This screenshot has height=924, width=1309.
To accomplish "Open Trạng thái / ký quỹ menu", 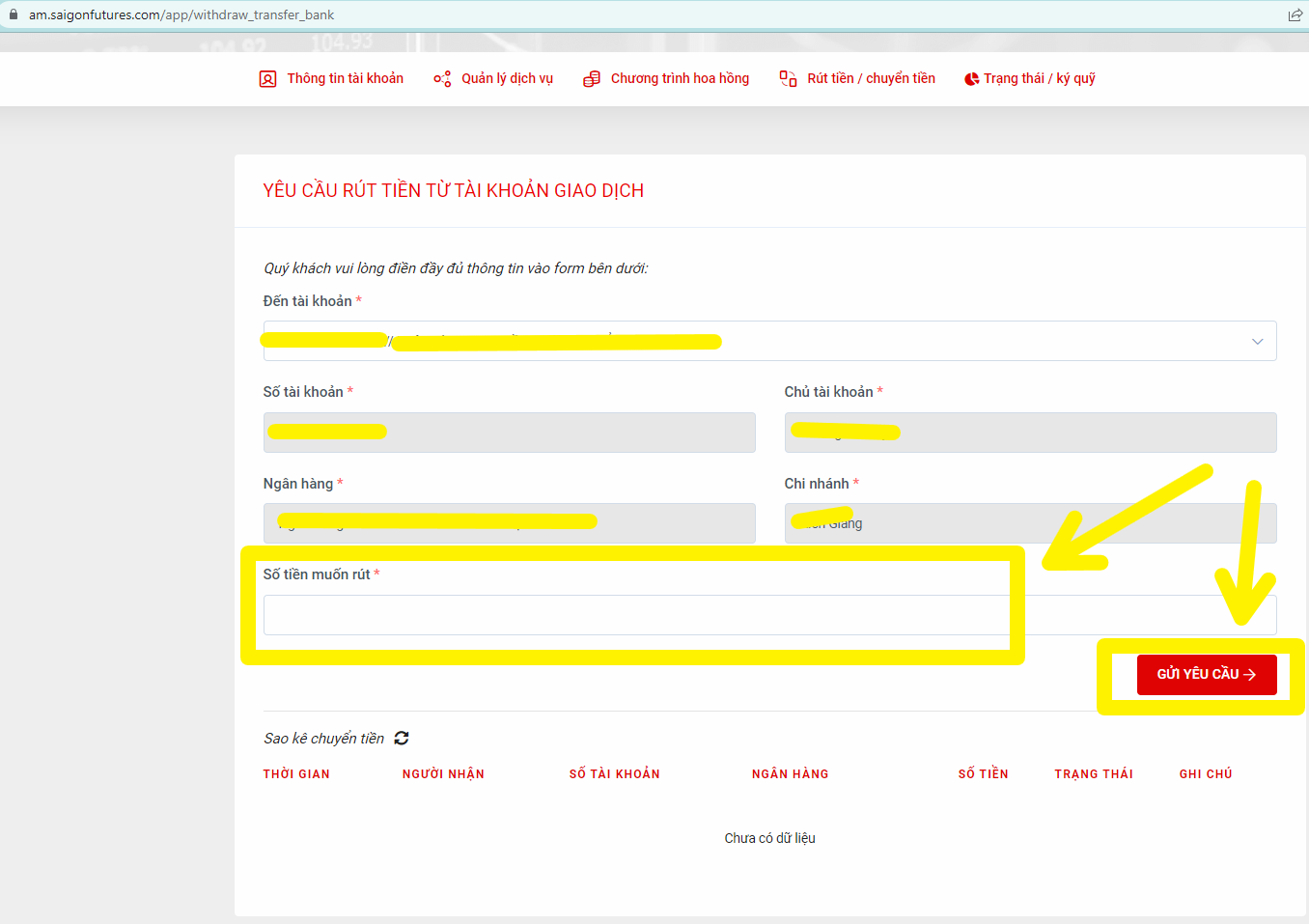I will tap(1040, 78).
